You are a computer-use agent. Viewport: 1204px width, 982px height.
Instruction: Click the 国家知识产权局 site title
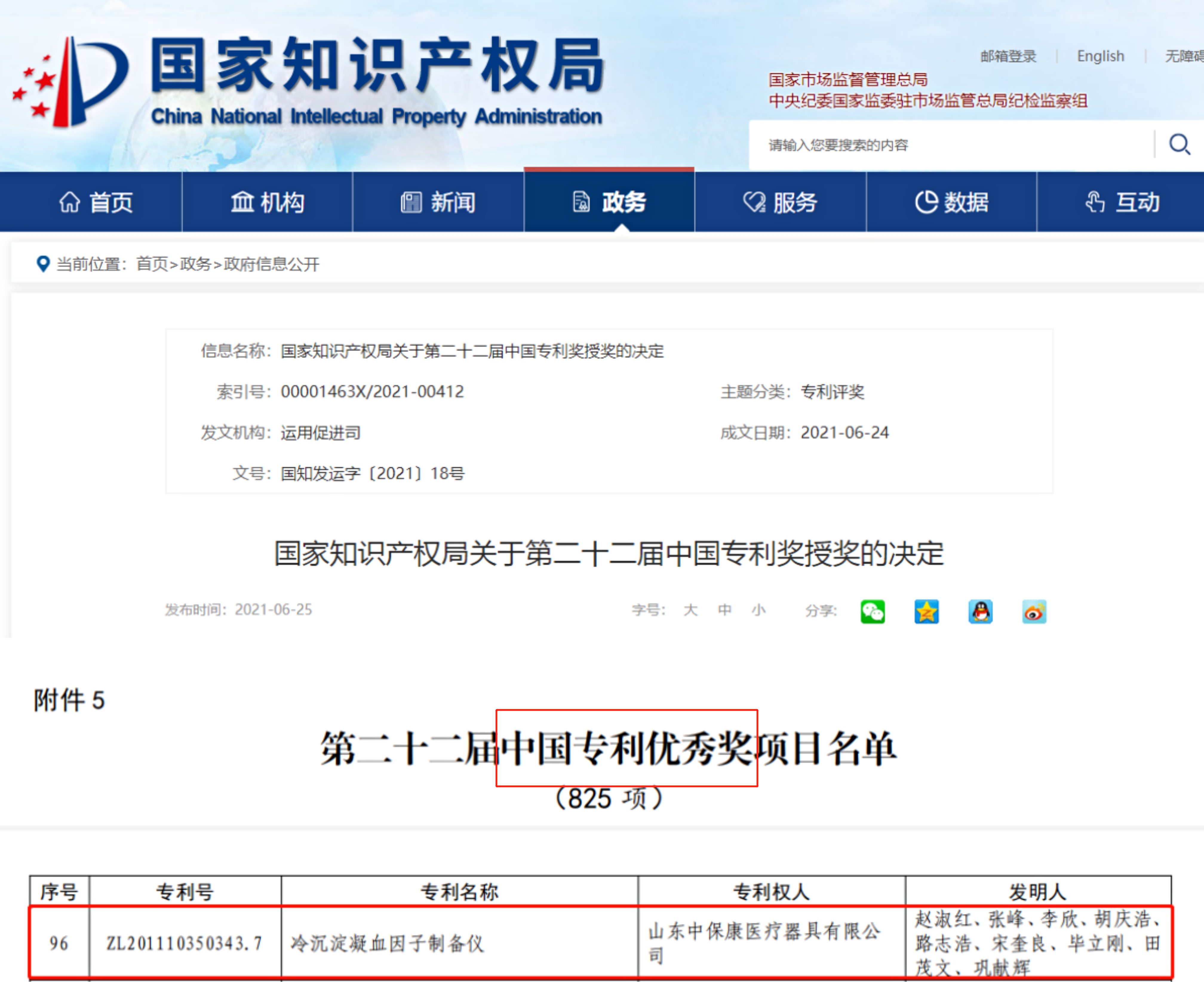tap(377, 66)
